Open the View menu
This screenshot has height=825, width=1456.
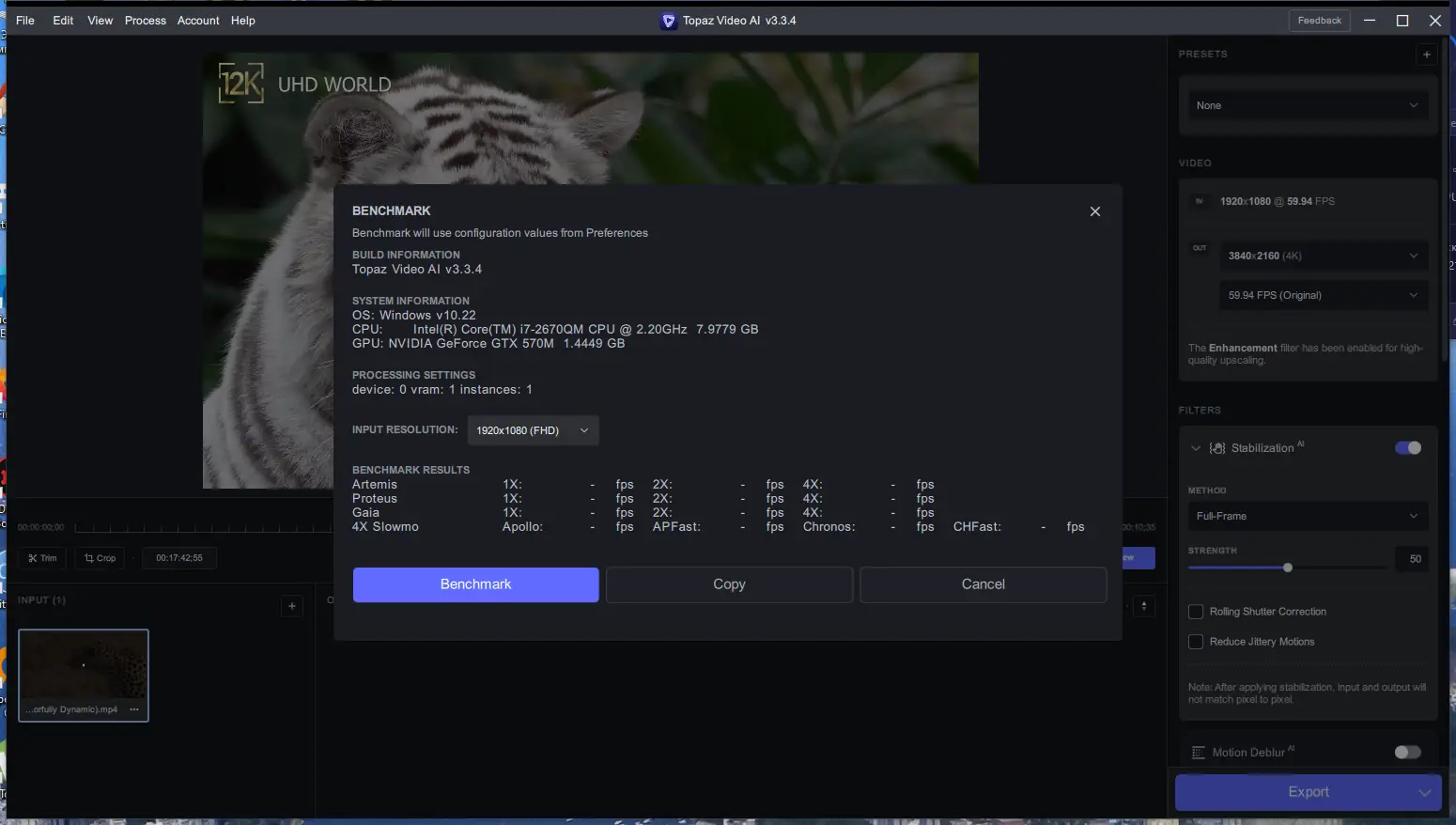tap(101, 21)
